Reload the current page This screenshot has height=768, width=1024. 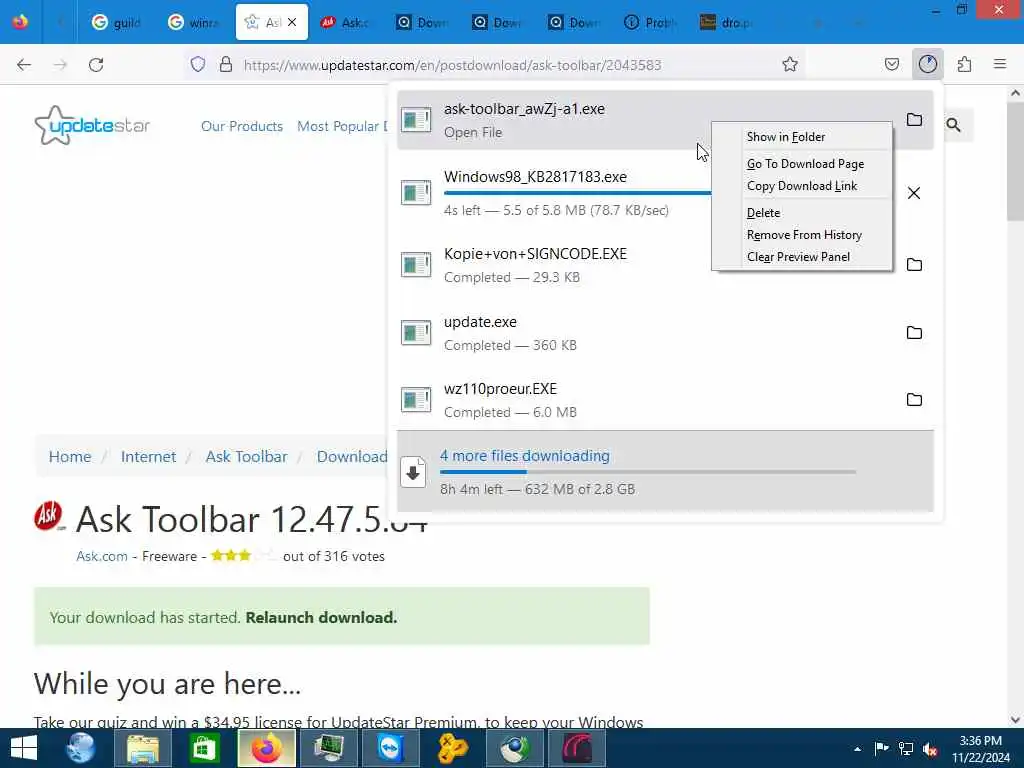(x=96, y=65)
